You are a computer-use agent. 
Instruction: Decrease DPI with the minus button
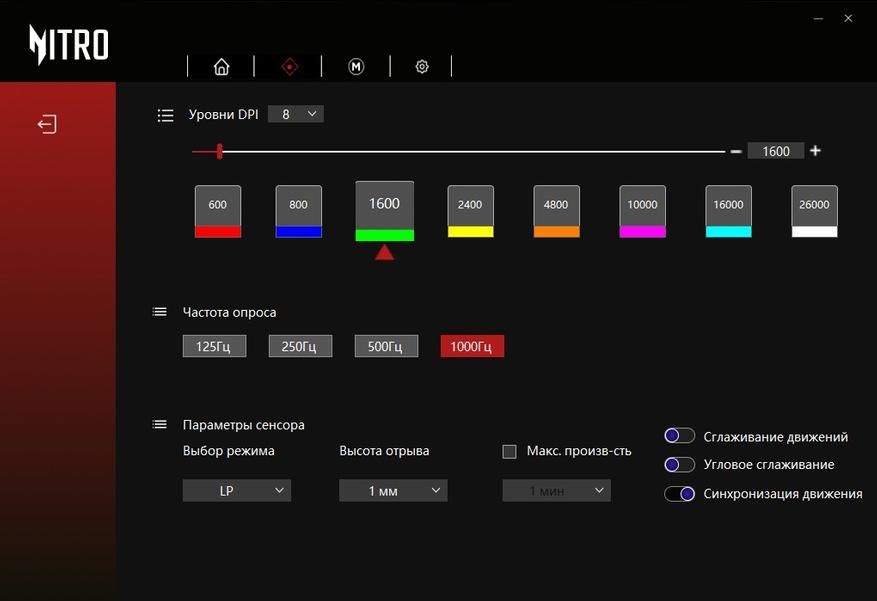coord(736,152)
